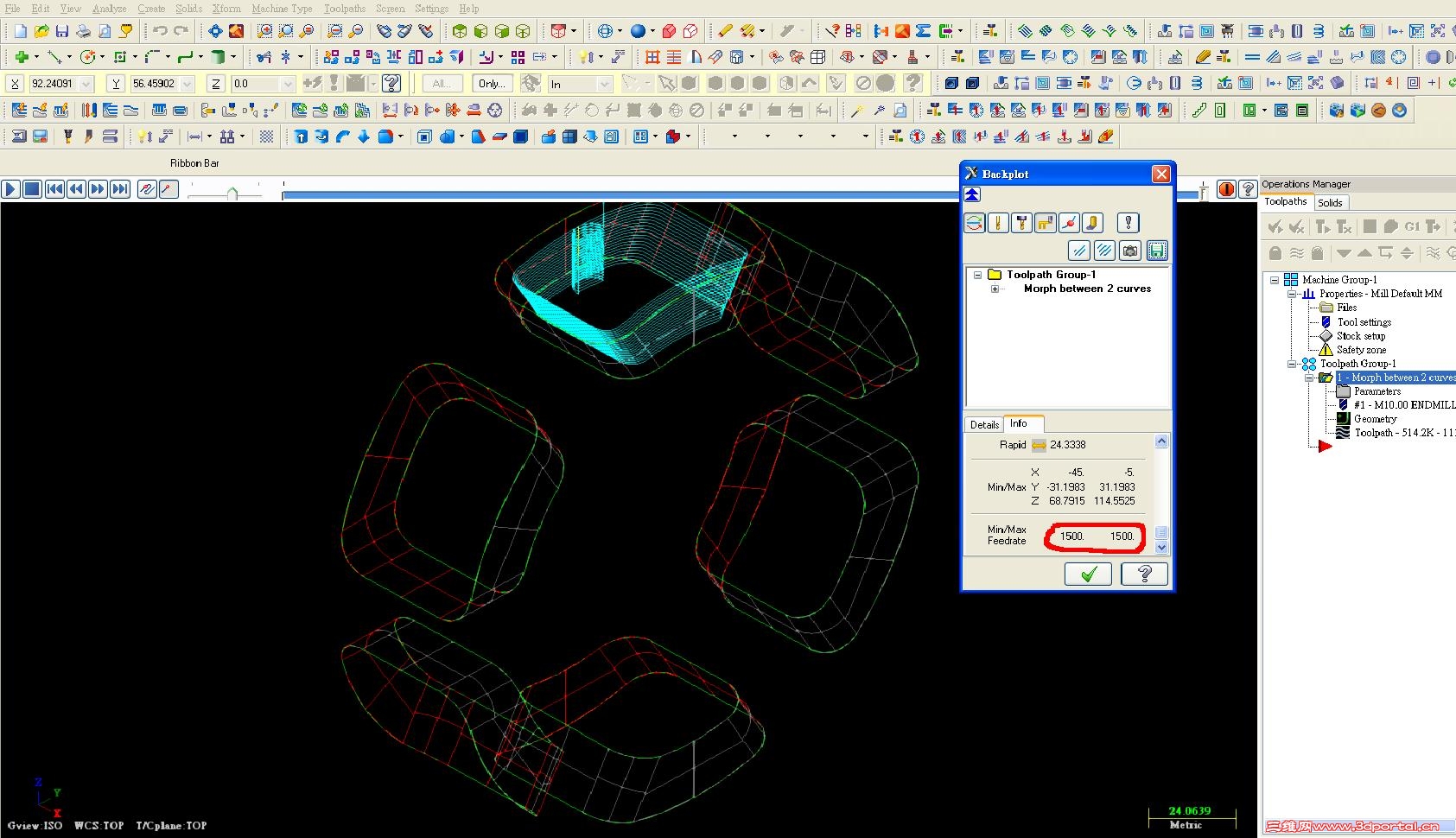1456x838 pixels.
Task: Click the New file icon
Action: coord(20,31)
